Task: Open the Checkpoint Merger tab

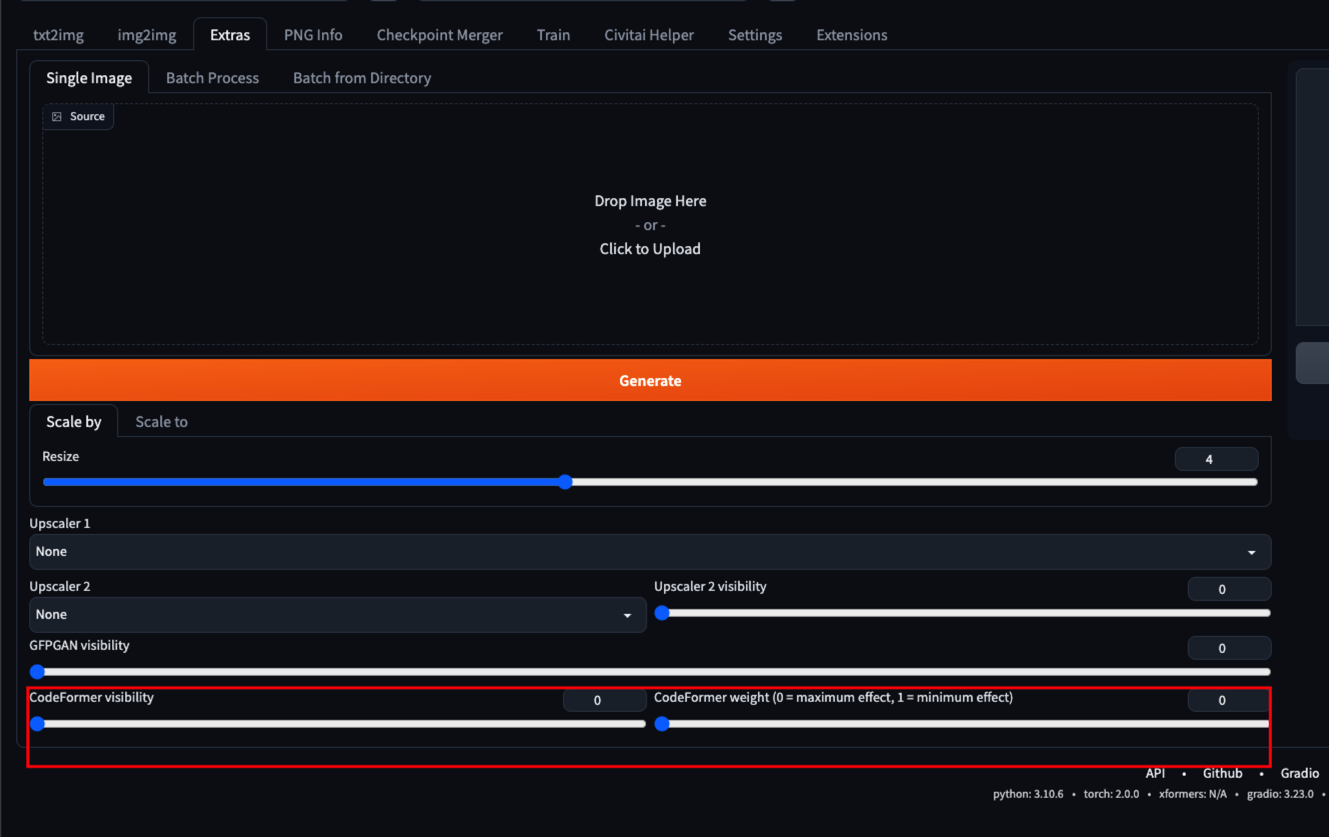Action: pos(439,35)
